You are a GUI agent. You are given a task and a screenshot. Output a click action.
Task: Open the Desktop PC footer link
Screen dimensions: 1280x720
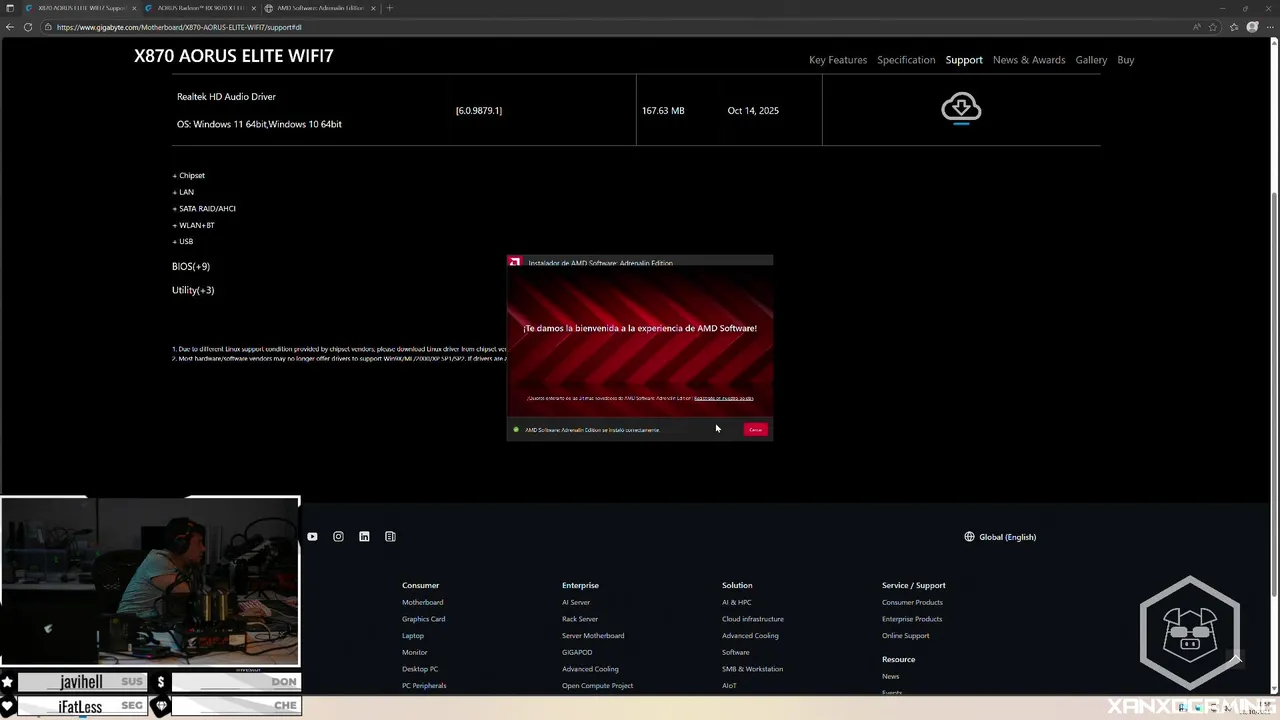(420, 669)
